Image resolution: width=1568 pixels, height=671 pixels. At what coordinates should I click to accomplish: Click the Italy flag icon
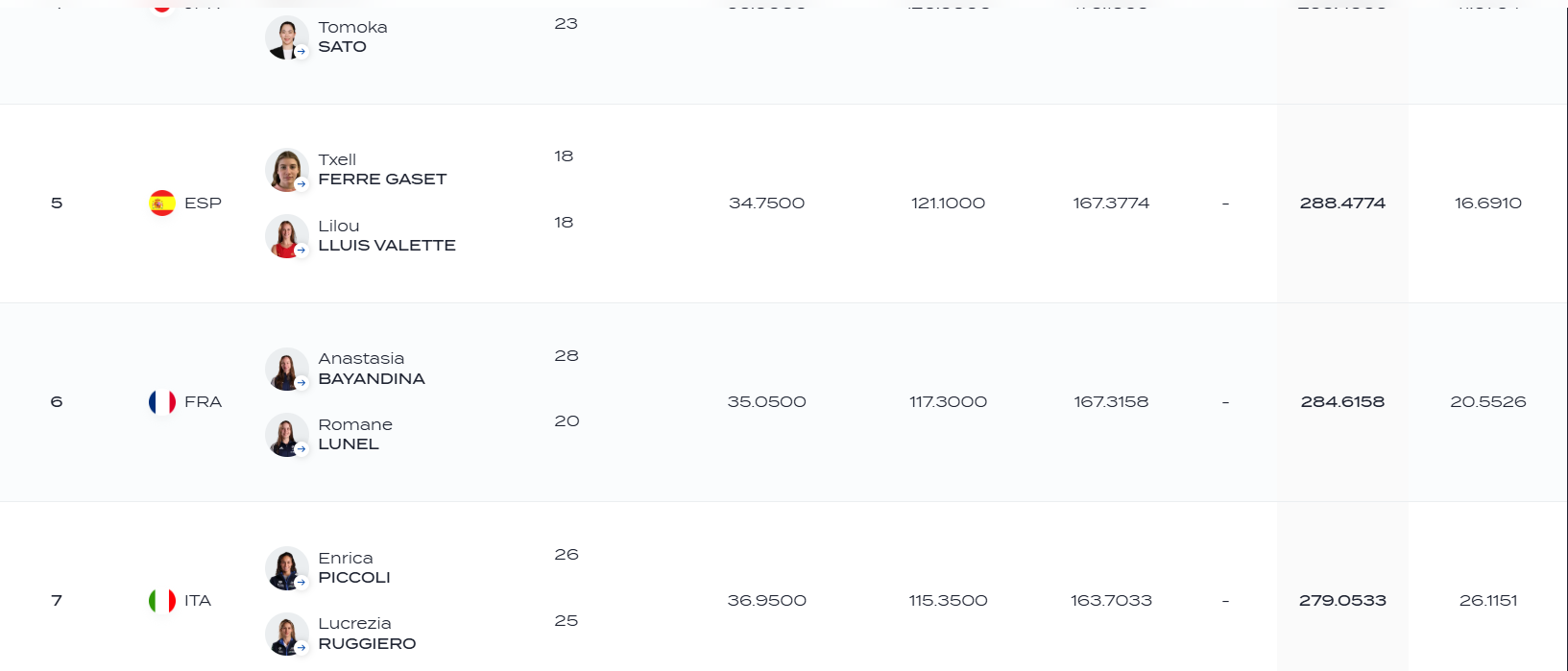(x=162, y=600)
